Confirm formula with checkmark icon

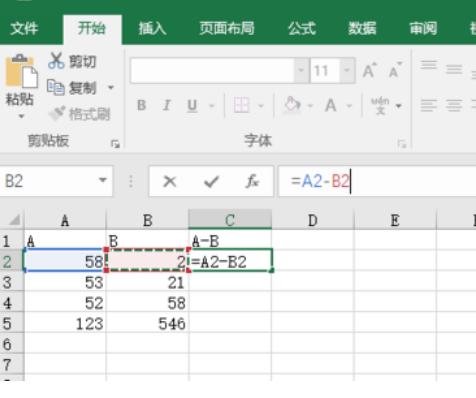click(211, 182)
